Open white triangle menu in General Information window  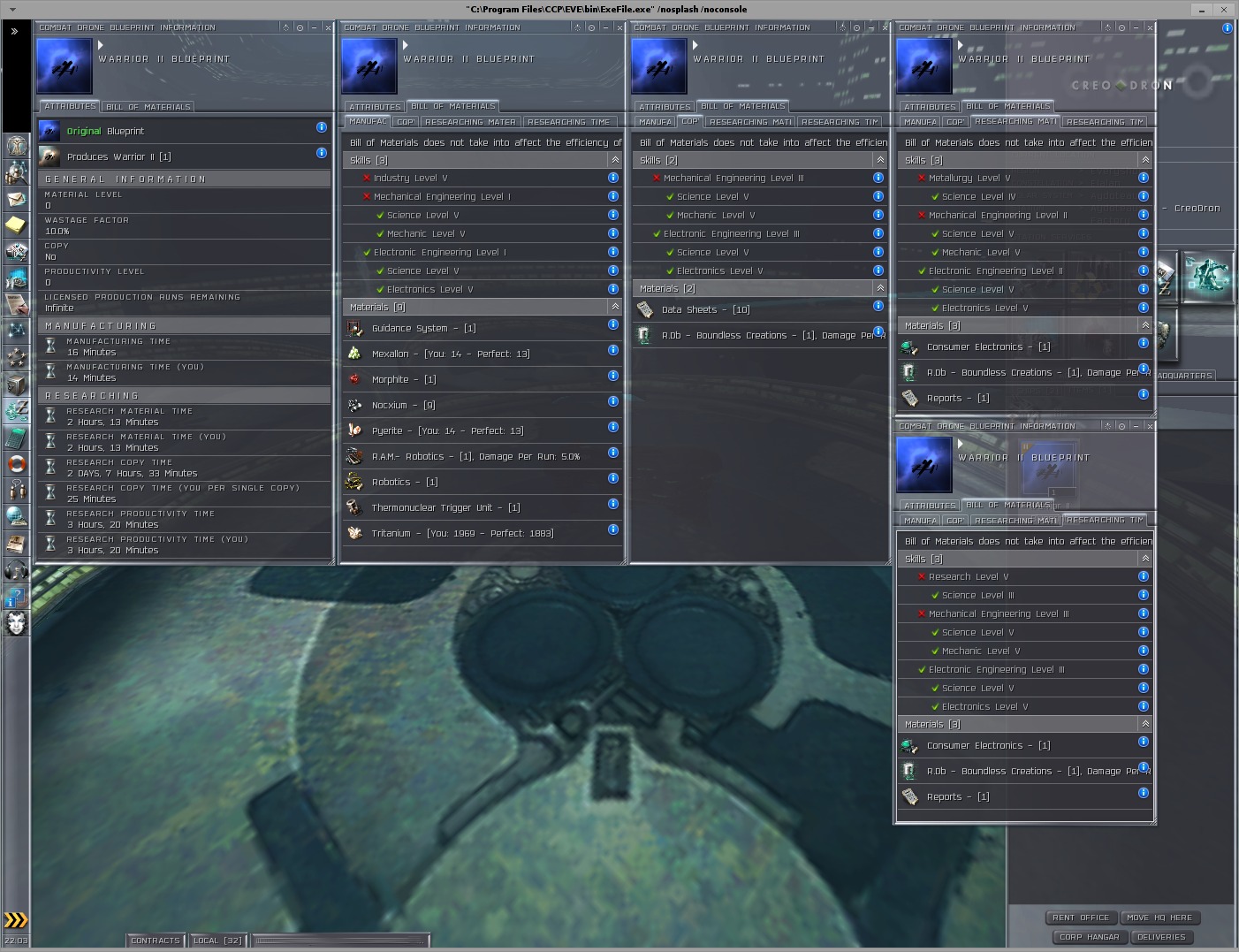click(x=101, y=44)
